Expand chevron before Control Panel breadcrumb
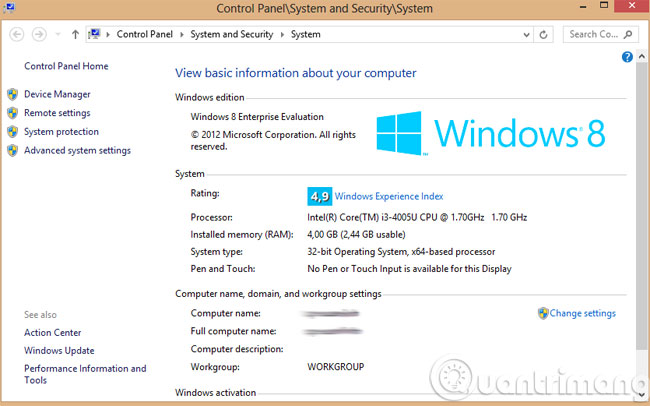Screen dimensions: 650x406 click(108, 34)
